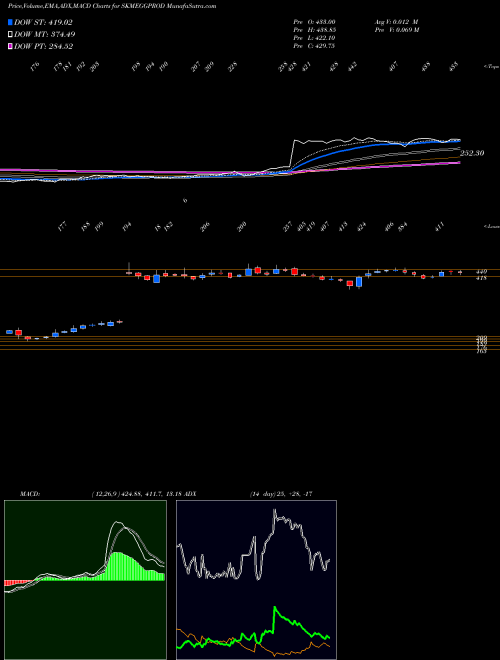Open the ADX indicator chart thumbnail
The image size is (500, 660).
[x=256, y=580]
